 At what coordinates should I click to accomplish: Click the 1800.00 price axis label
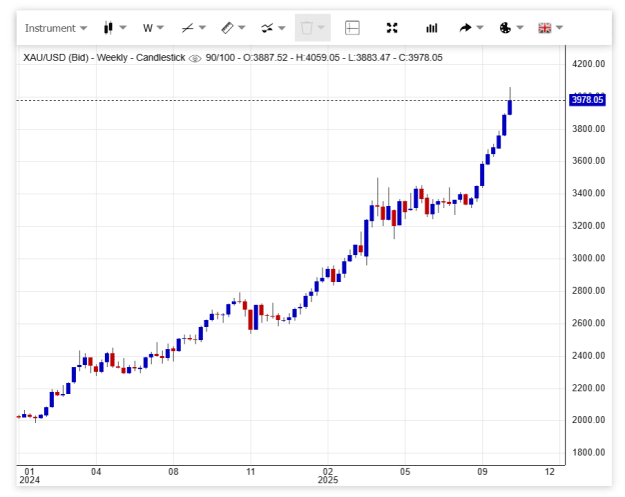pos(588,452)
